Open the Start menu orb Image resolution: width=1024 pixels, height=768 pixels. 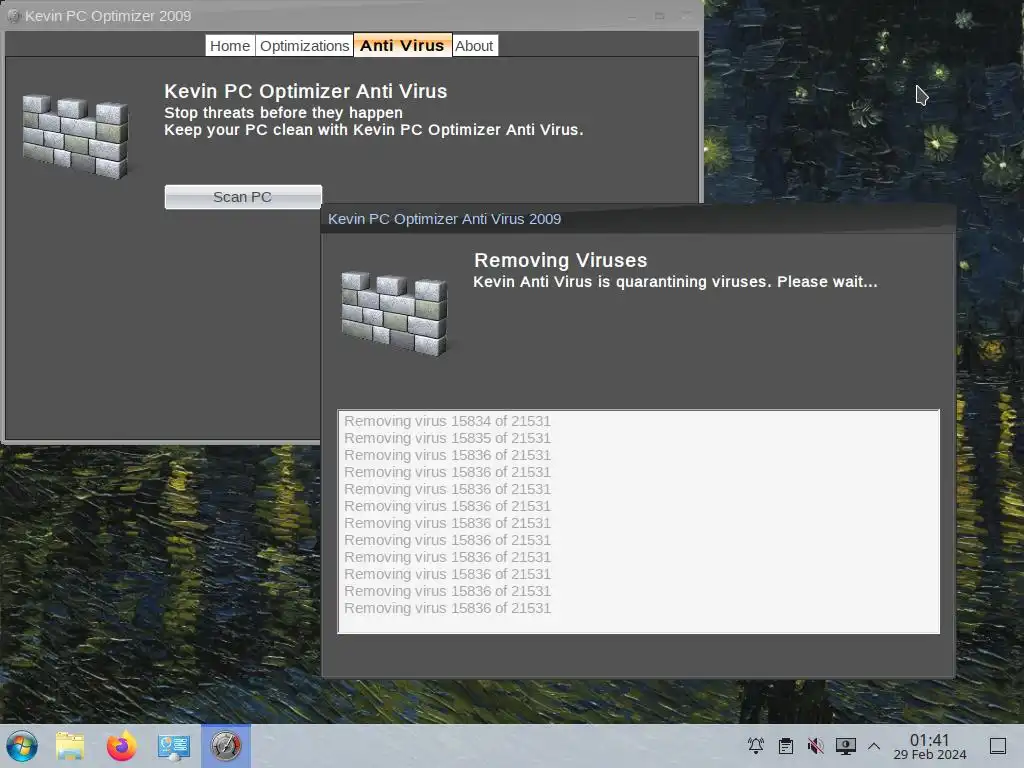click(x=22, y=746)
